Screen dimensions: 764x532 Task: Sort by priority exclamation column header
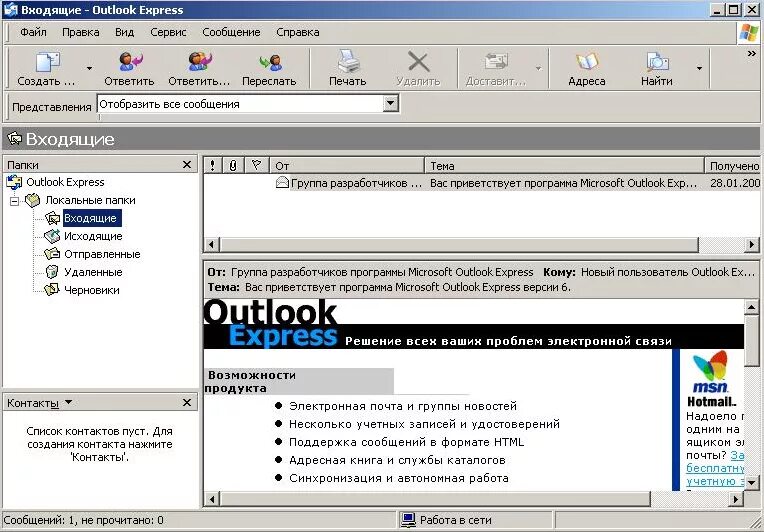212,166
